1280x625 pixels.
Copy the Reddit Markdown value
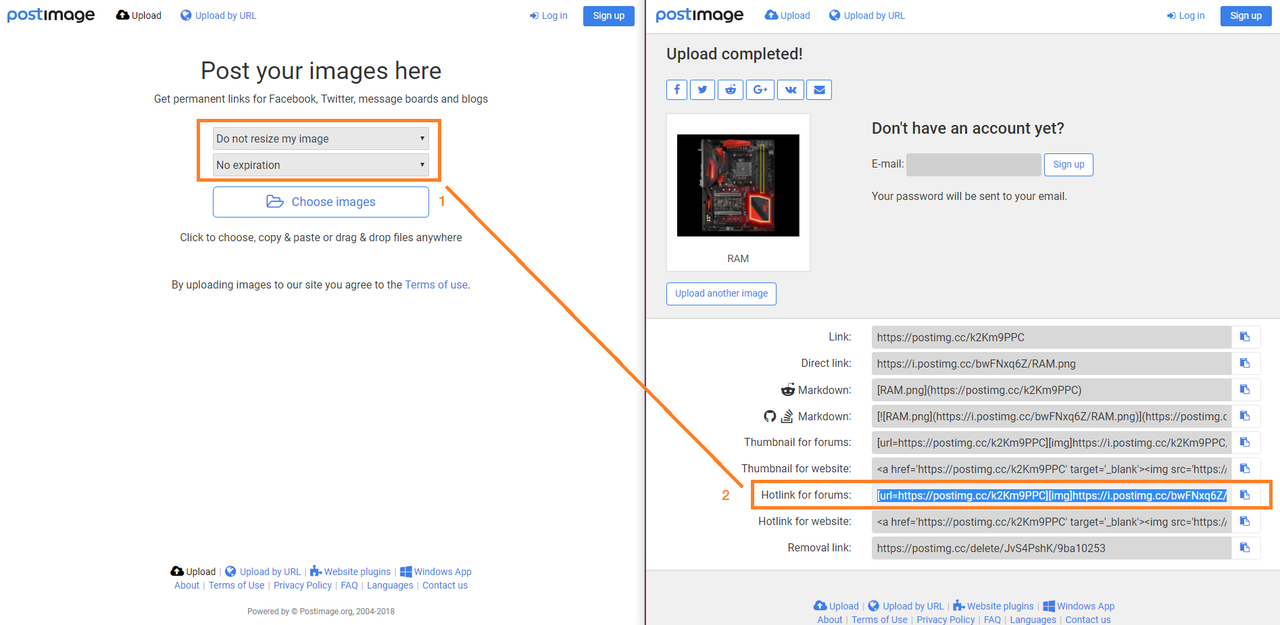1245,390
